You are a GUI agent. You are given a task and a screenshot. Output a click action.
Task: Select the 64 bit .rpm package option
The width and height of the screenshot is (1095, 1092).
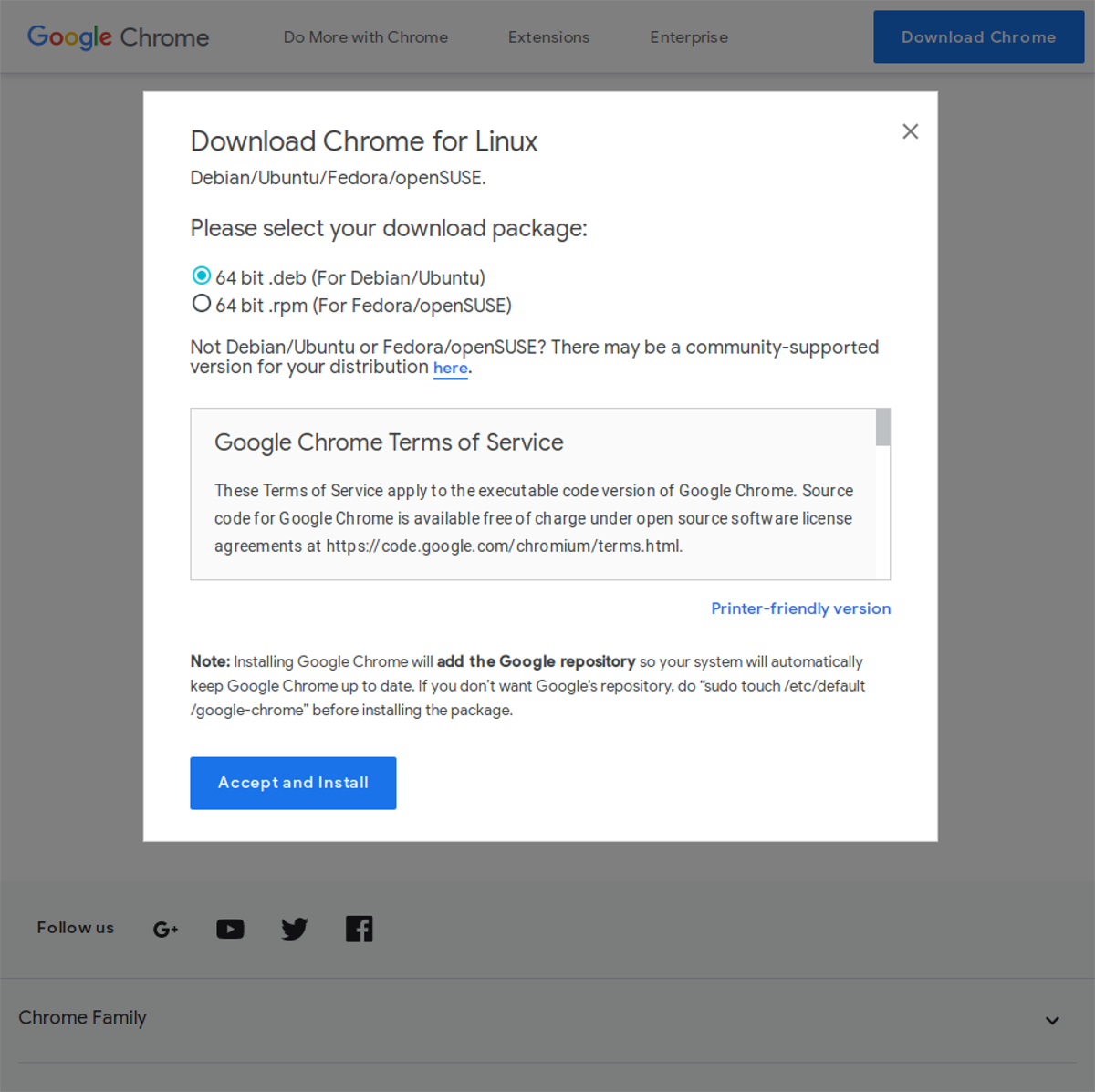pos(202,304)
